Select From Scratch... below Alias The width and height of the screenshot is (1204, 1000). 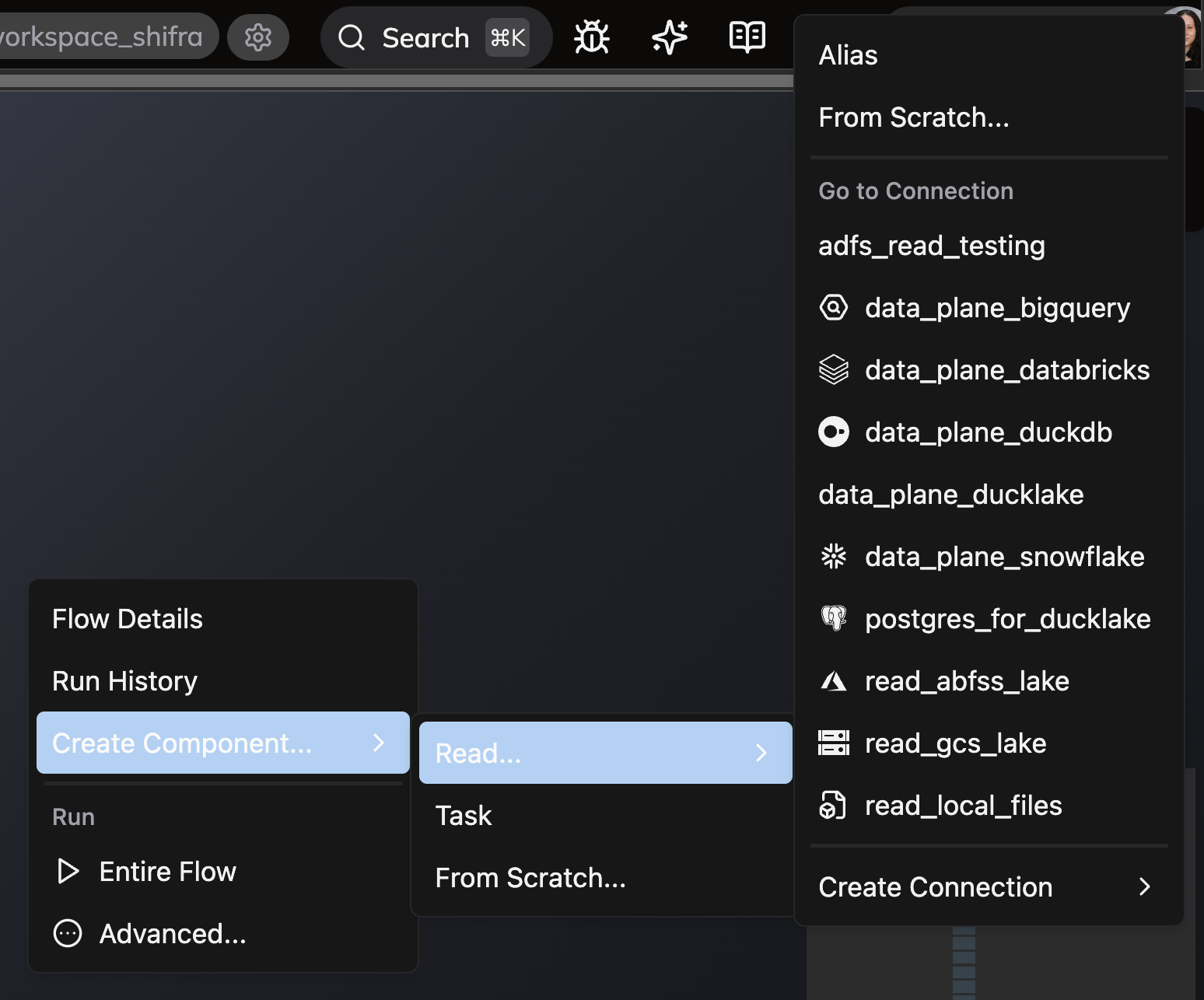coord(989,117)
